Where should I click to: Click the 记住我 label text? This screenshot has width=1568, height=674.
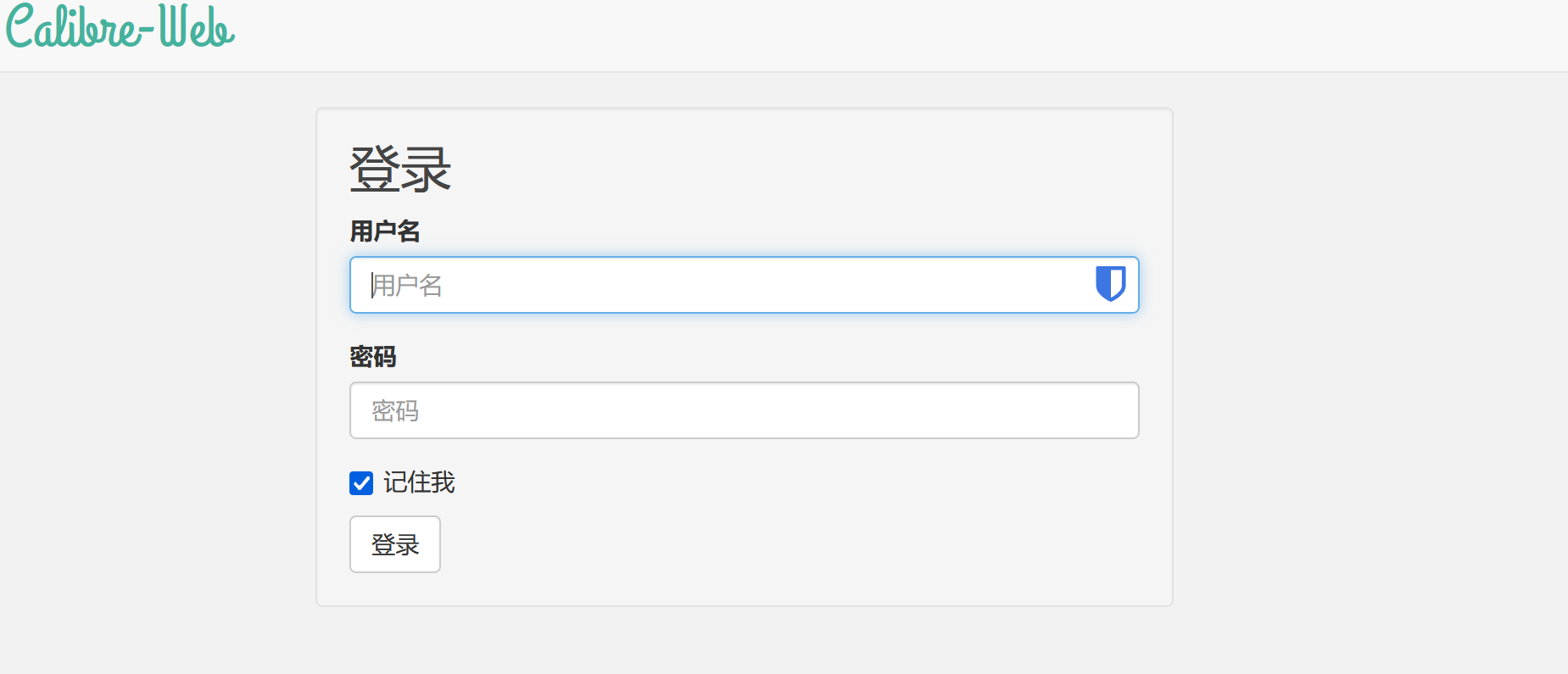[419, 482]
